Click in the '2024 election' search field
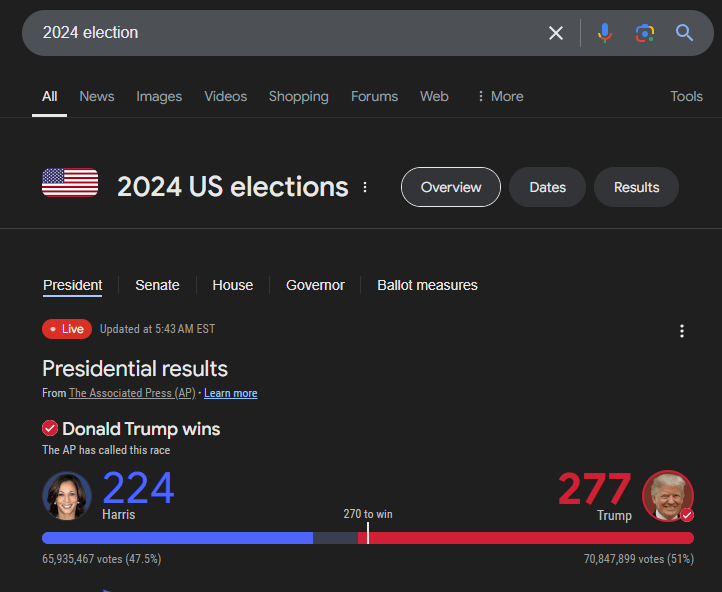The image size is (722, 592). click(x=285, y=33)
